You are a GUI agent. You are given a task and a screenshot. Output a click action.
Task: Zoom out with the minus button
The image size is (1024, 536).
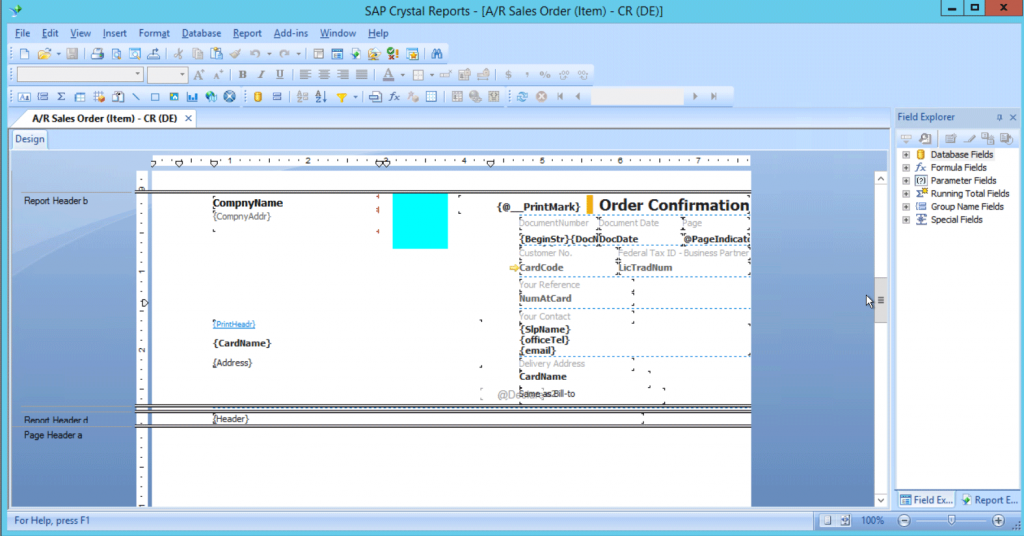pos(904,520)
